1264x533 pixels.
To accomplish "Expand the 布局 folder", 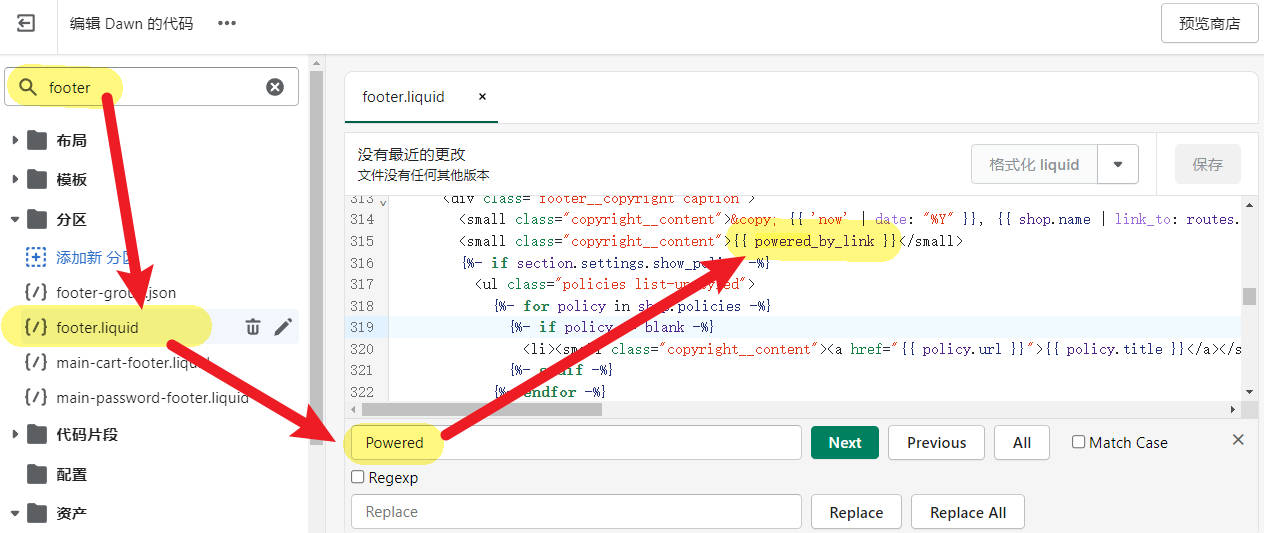I will click(x=15, y=140).
